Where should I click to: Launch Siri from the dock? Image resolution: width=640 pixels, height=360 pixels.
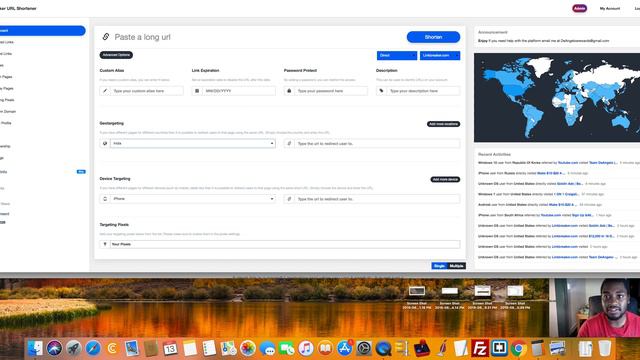54,348
